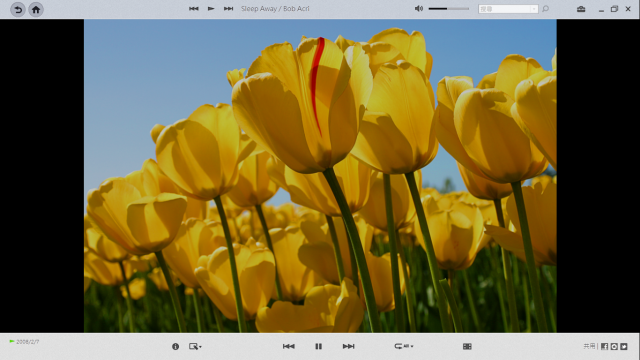The image size is (640, 360).
Task: Expand the search field dropdown arrow
Action: pos(534,9)
